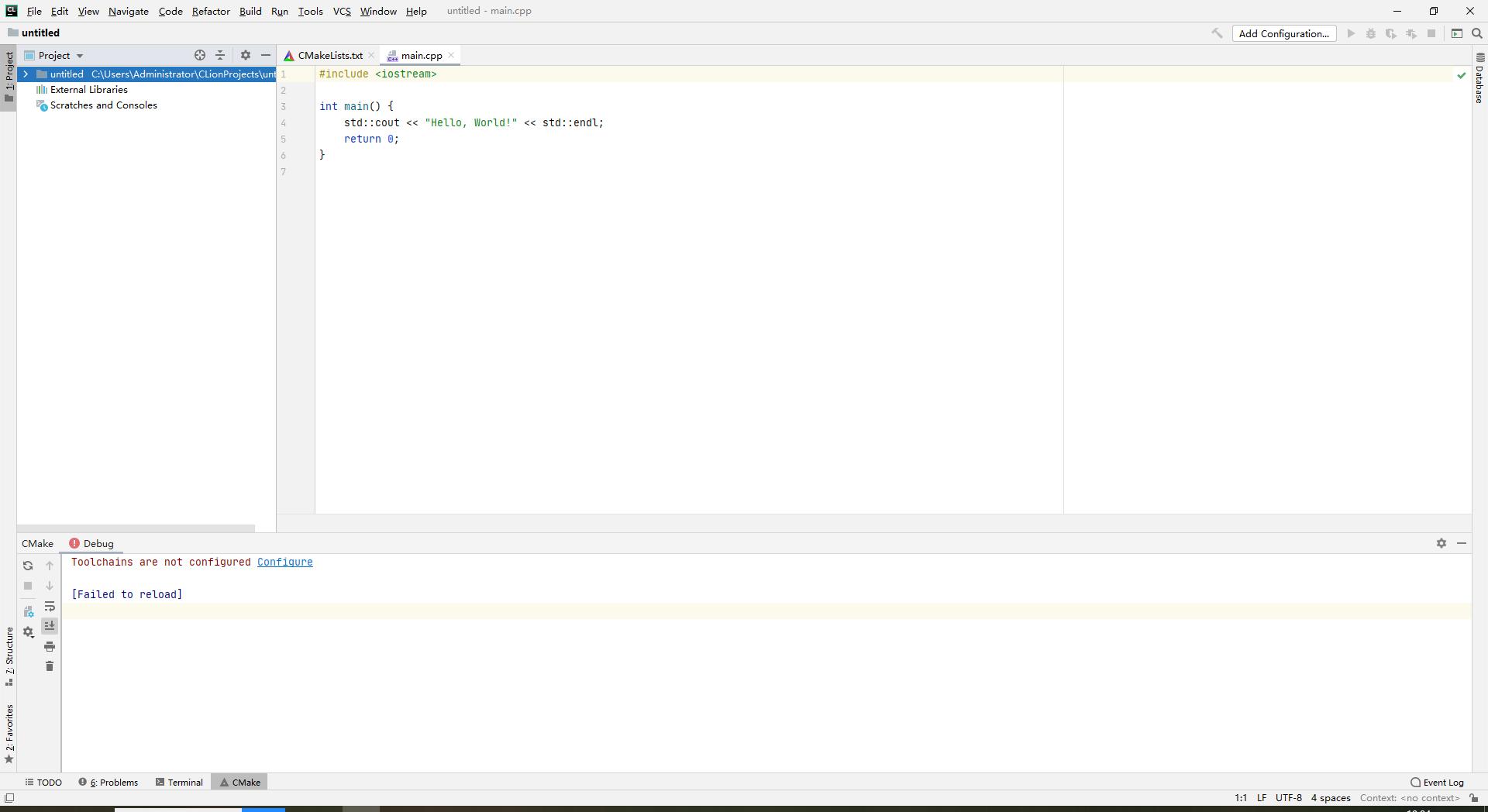Toggle tool window bars icon bottom-left
Viewport: 1488px width, 812px height.
[x=9, y=798]
